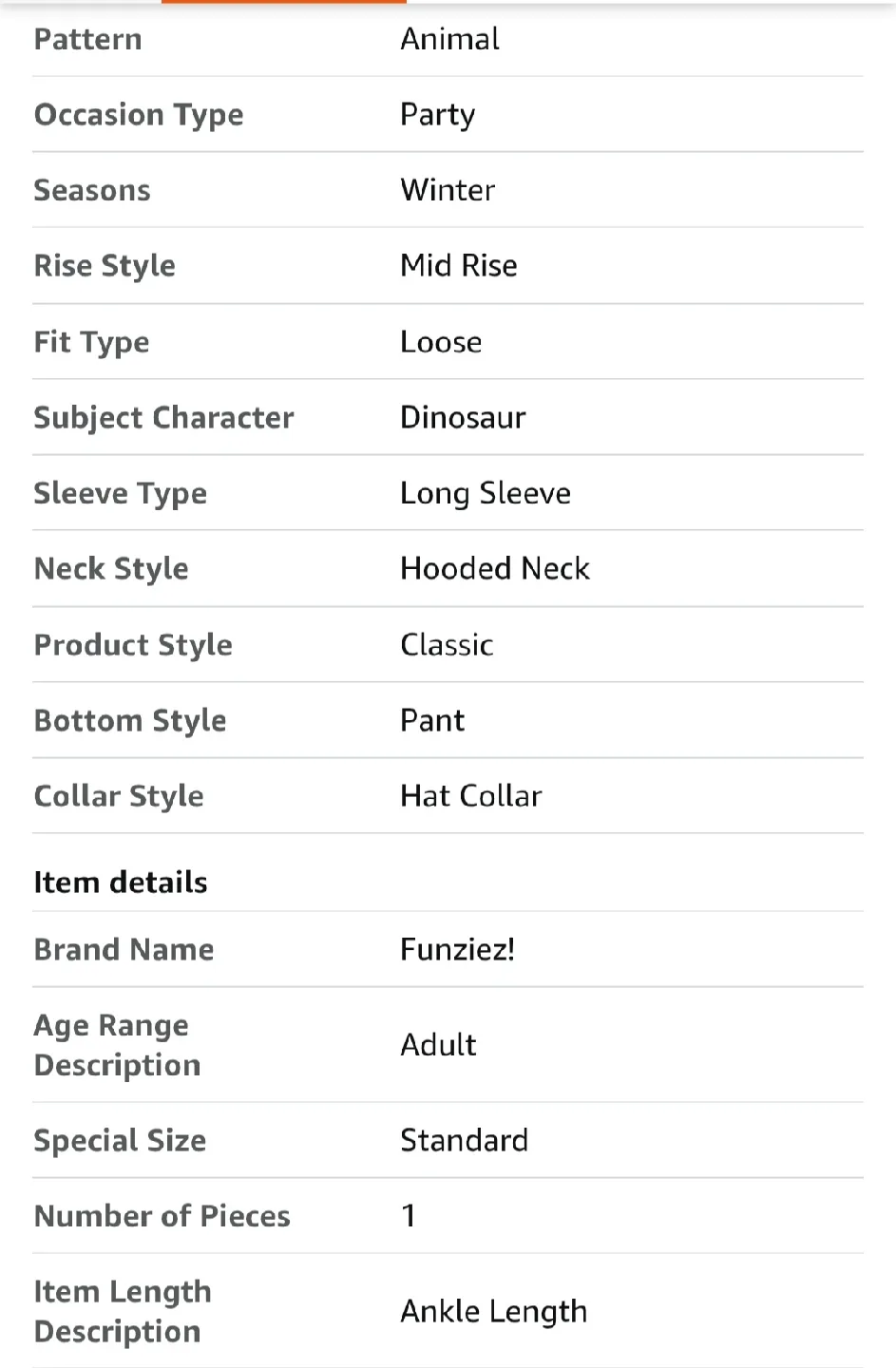Tap the Pattern label
This screenshot has height=1368, width=896.
click(x=88, y=39)
